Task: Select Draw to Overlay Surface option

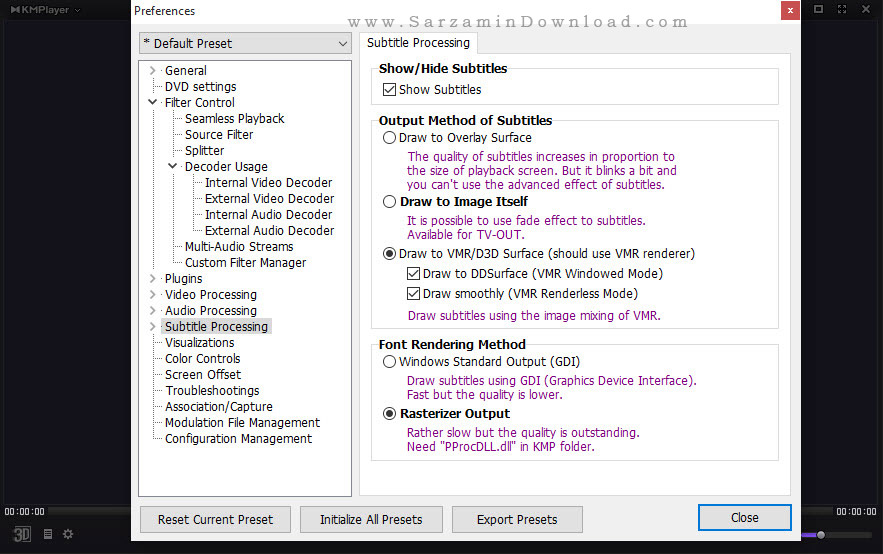Action: pos(389,138)
